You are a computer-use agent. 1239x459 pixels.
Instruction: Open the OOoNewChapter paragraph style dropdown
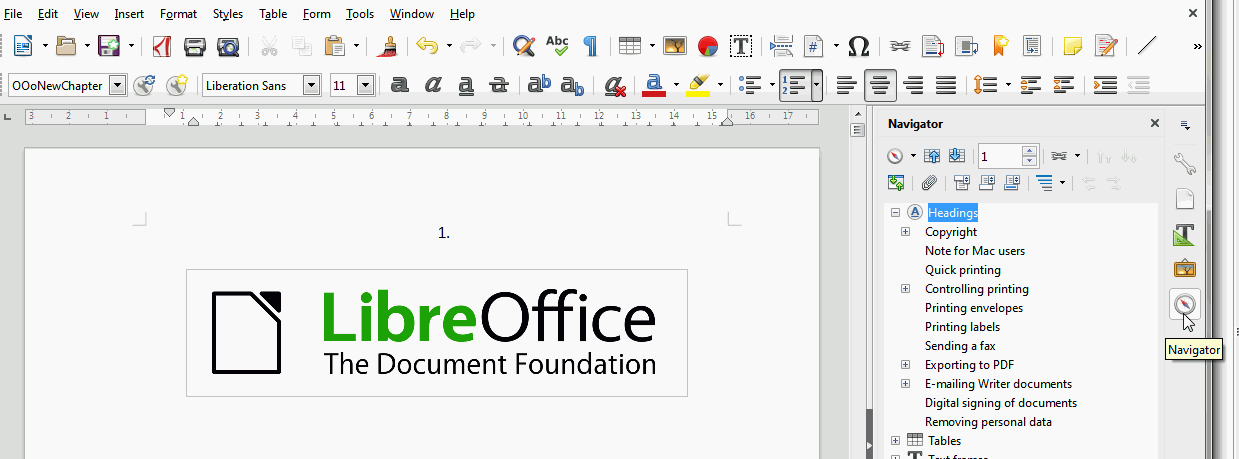(118, 86)
